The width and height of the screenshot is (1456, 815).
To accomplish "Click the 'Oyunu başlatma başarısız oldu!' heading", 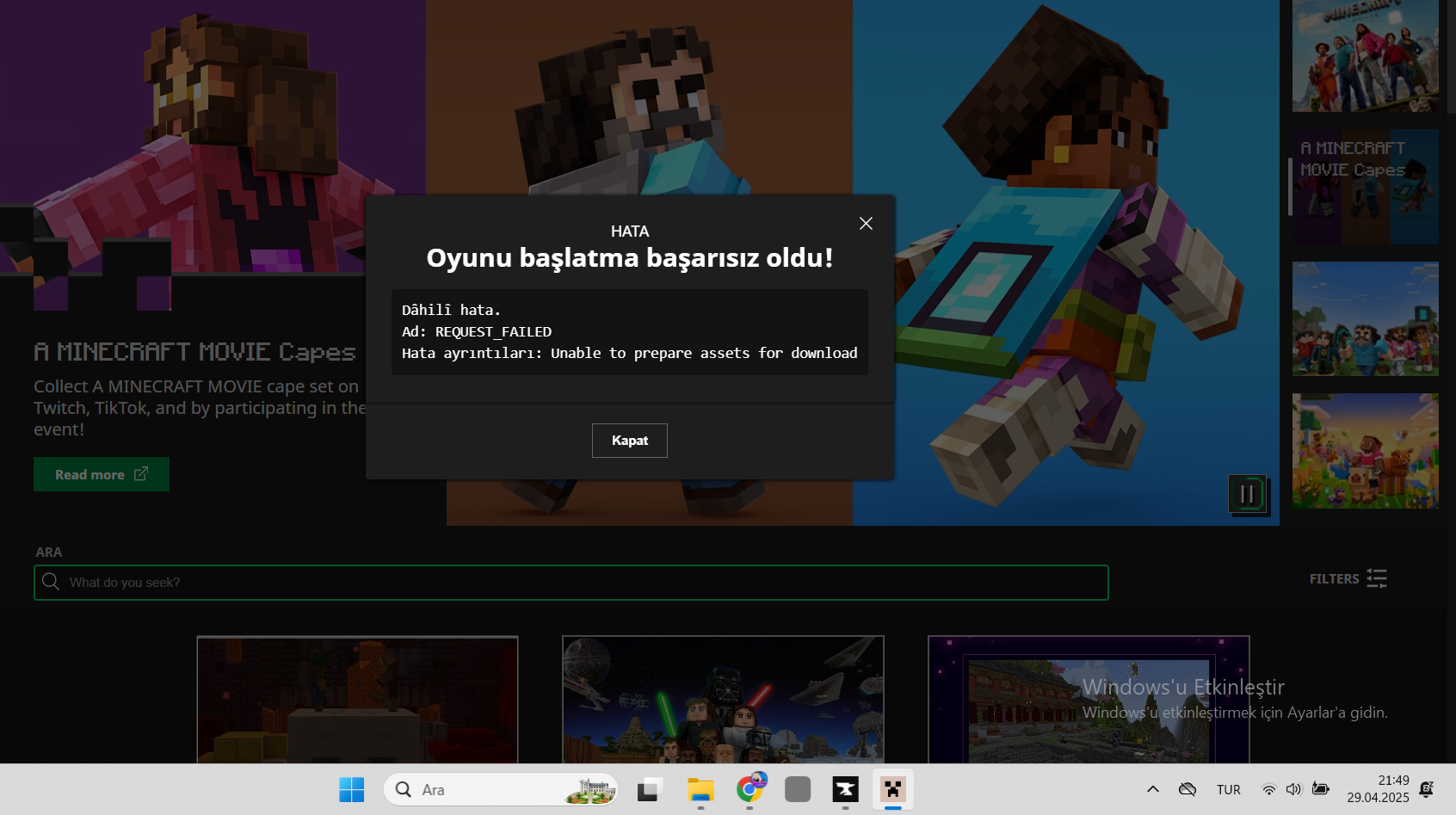I will (630, 257).
